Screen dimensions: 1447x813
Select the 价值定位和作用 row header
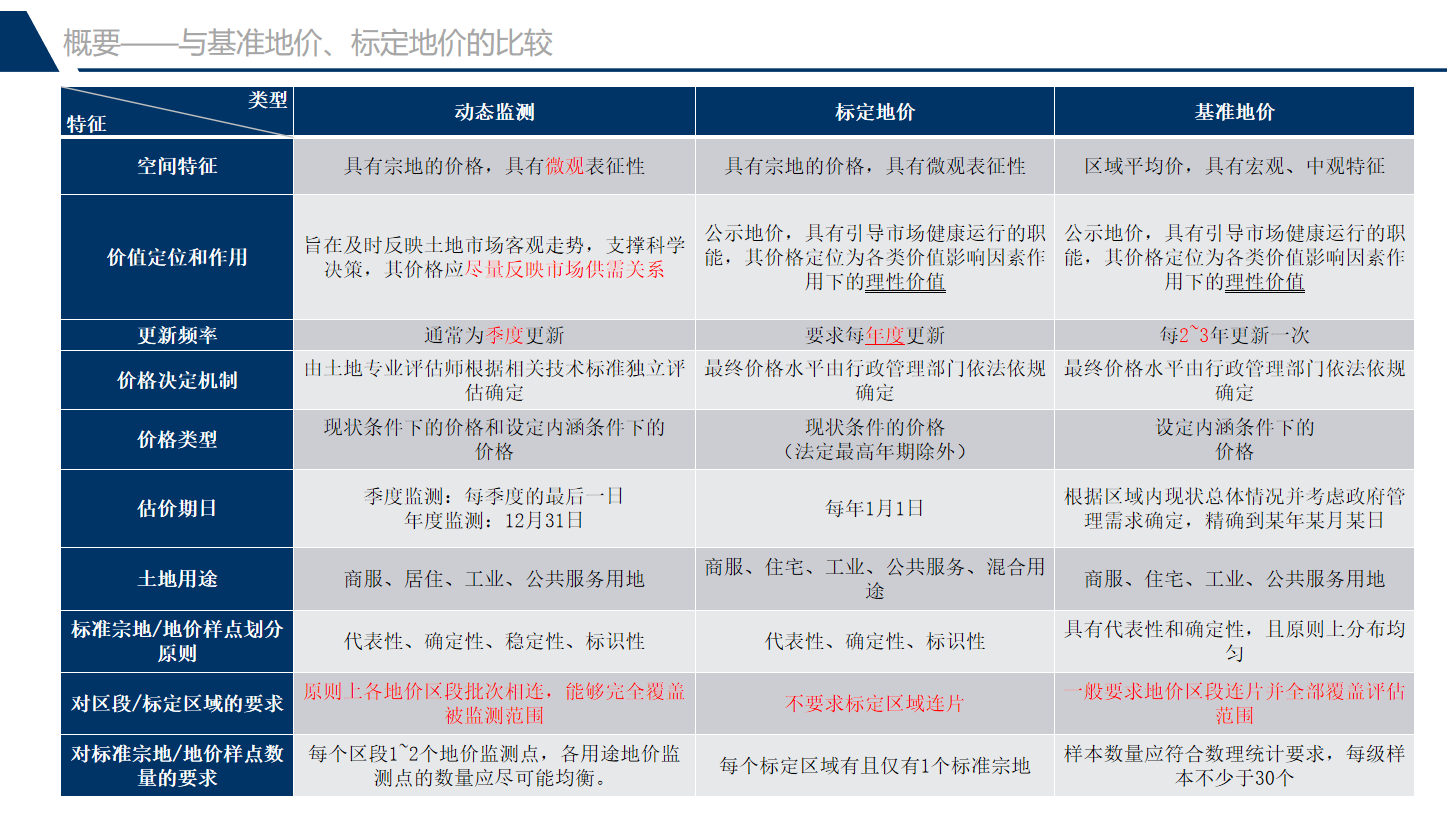point(177,257)
